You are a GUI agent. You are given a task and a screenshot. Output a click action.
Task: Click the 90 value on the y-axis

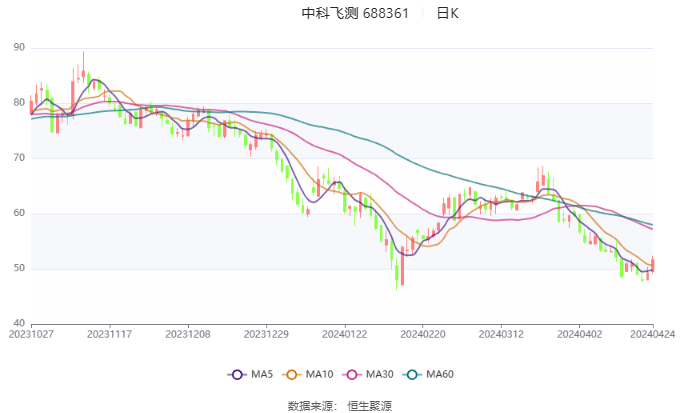pyautogui.click(x=19, y=48)
